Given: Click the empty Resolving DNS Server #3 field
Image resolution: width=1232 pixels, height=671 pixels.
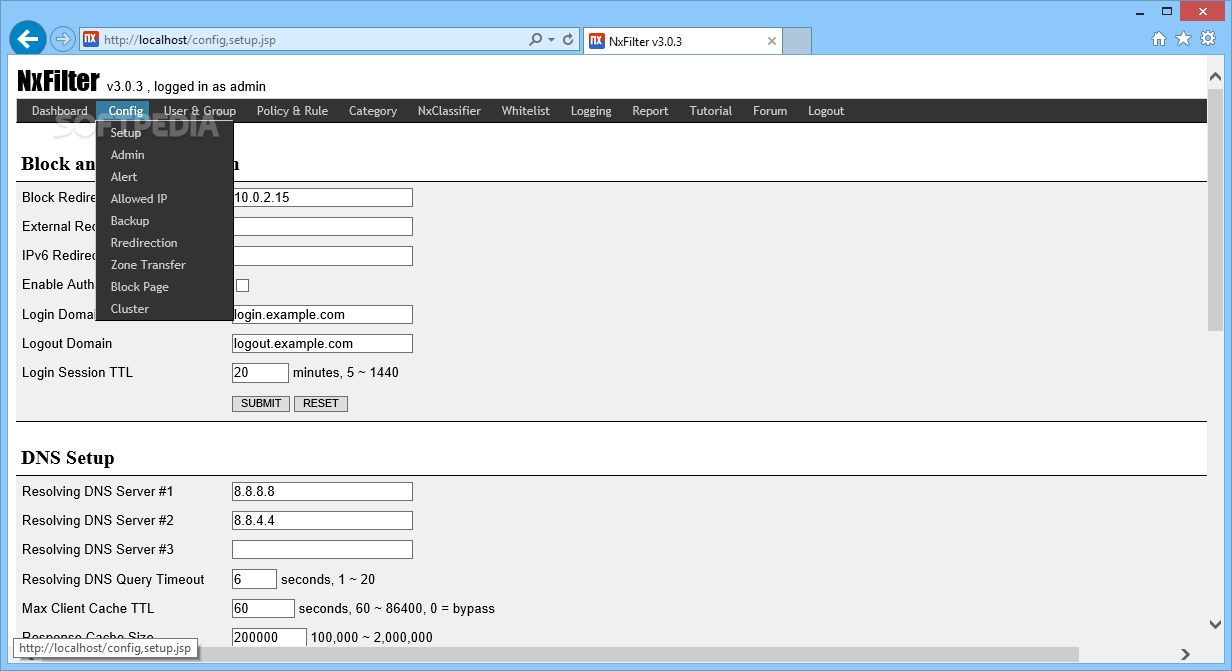Looking at the screenshot, I should tap(322, 549).
